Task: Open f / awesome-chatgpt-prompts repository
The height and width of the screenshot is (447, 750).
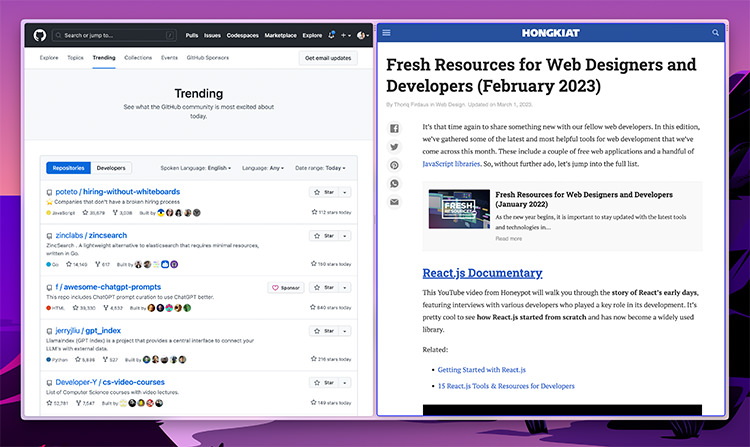Action: tap(108, 287)
